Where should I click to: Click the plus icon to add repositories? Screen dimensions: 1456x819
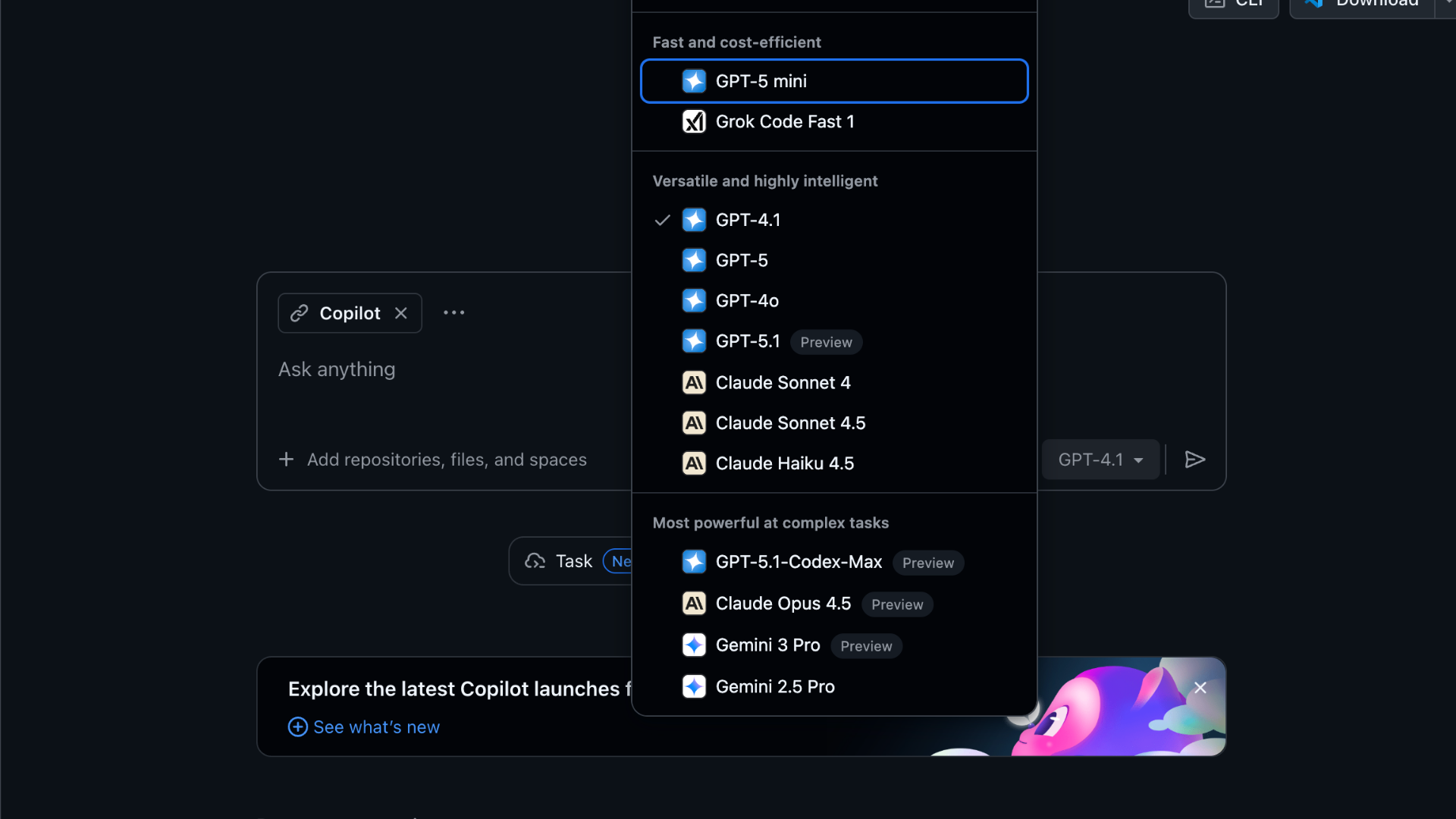click(x=286, y=460)
